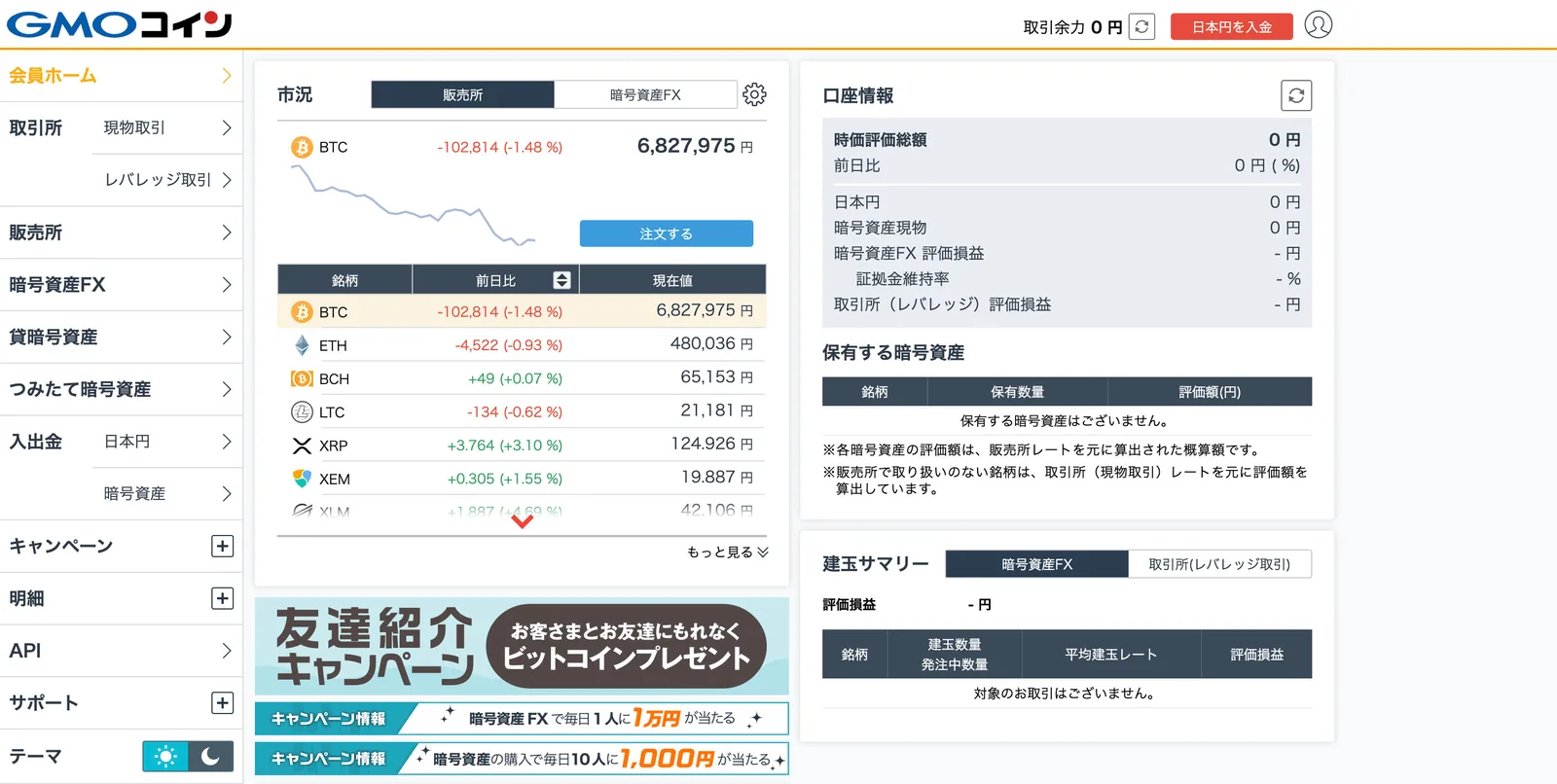Sort by 前日比 using the sort icon
1557x784 pixels.
[x=561, y=280]
